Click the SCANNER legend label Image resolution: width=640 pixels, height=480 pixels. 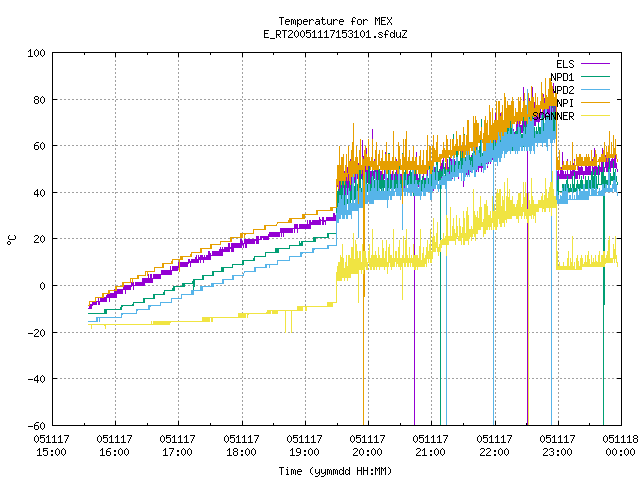point(553,116)
